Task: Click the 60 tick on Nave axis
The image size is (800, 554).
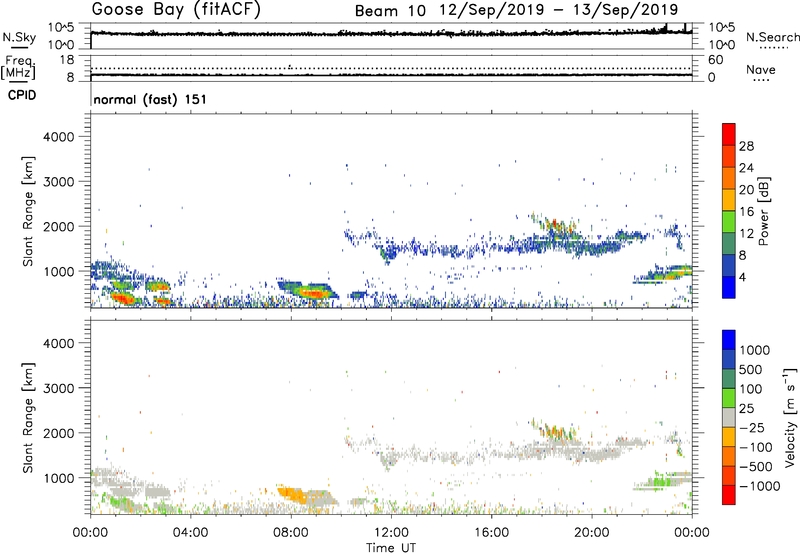Action: (x=715, y=60)
